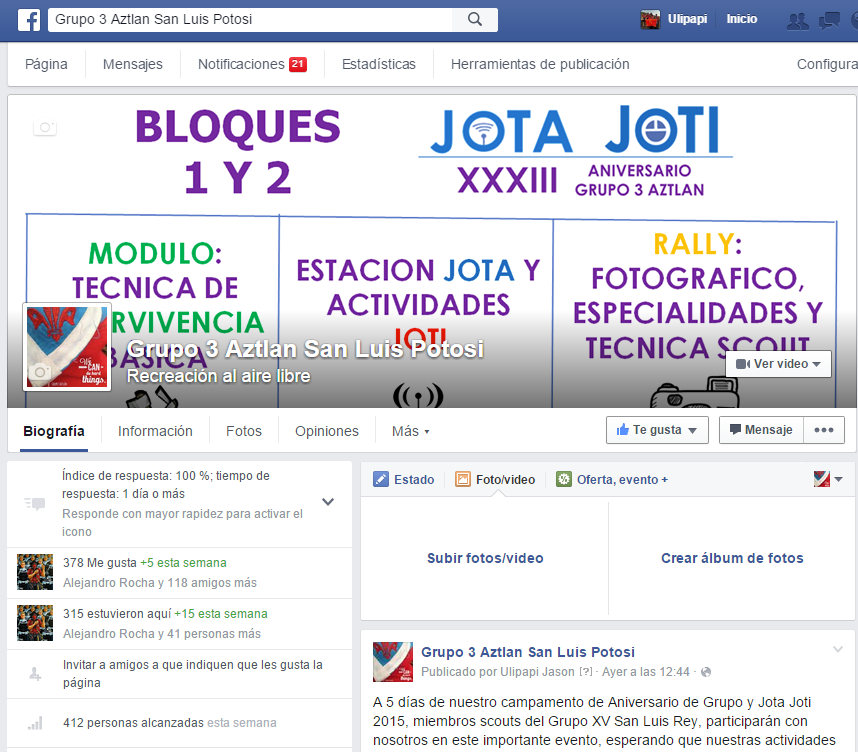This screenshot has width=858, height=752.
Task: Open friend requests icon in top bar
Action: (x=797, y=21)
